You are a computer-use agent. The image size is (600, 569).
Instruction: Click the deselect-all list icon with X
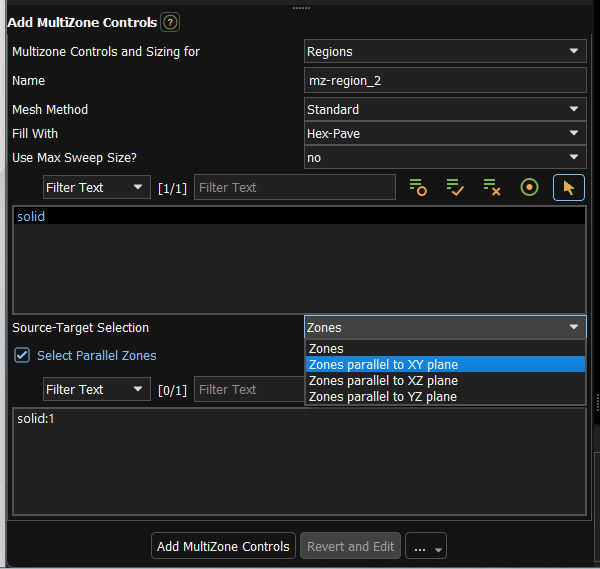491,187
